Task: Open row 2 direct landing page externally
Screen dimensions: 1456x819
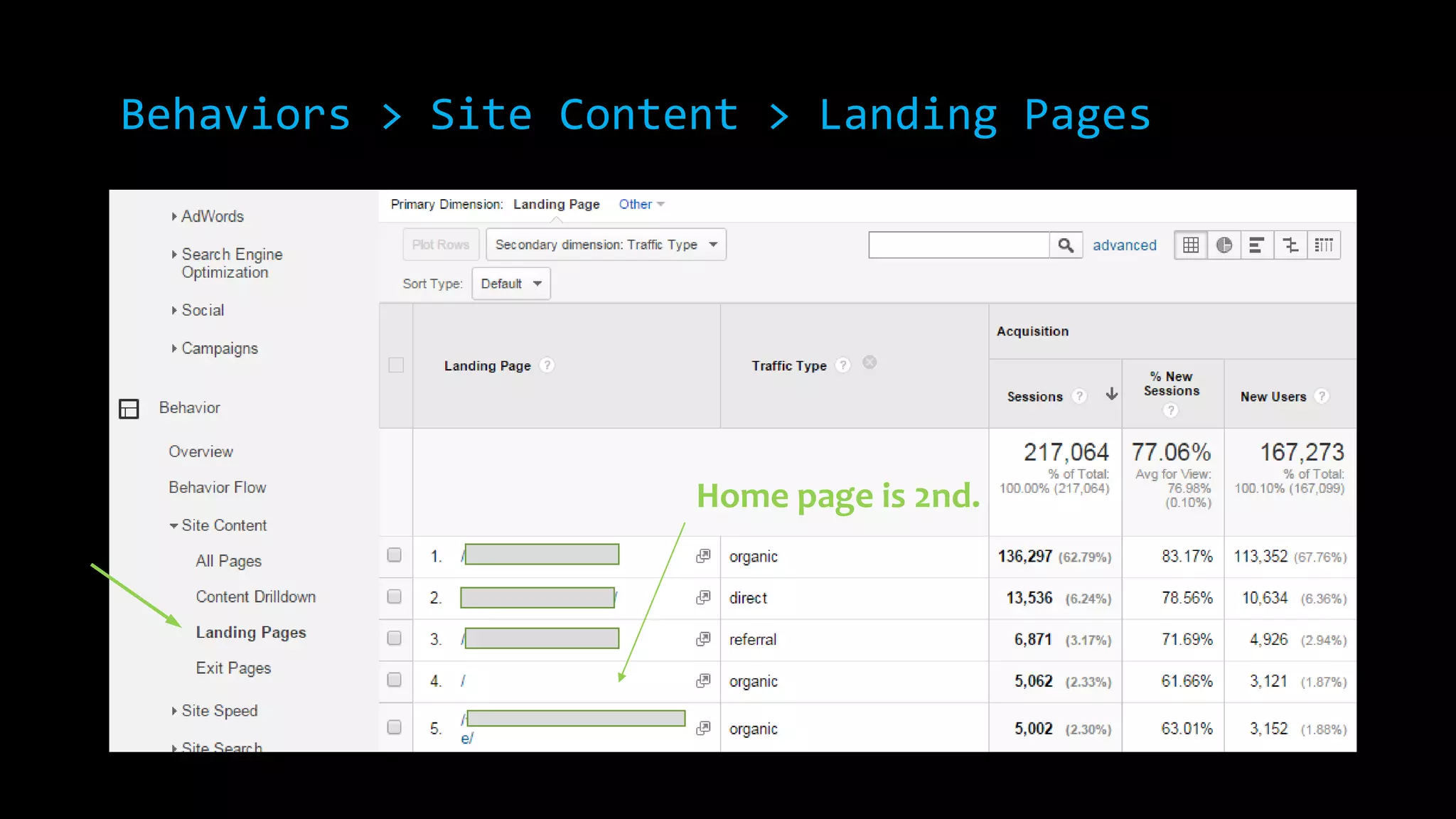Action: pos(703,597)
